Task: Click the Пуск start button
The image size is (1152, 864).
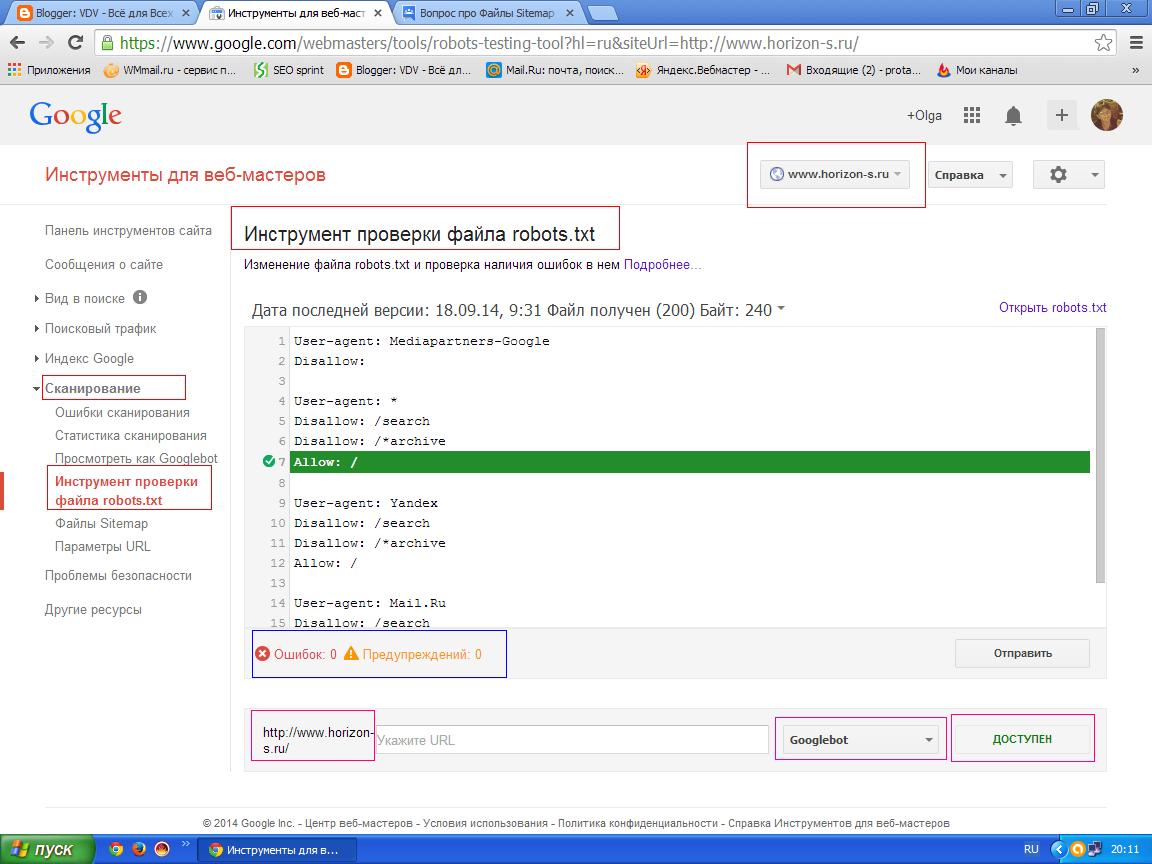Action: [x=47, y=849]
